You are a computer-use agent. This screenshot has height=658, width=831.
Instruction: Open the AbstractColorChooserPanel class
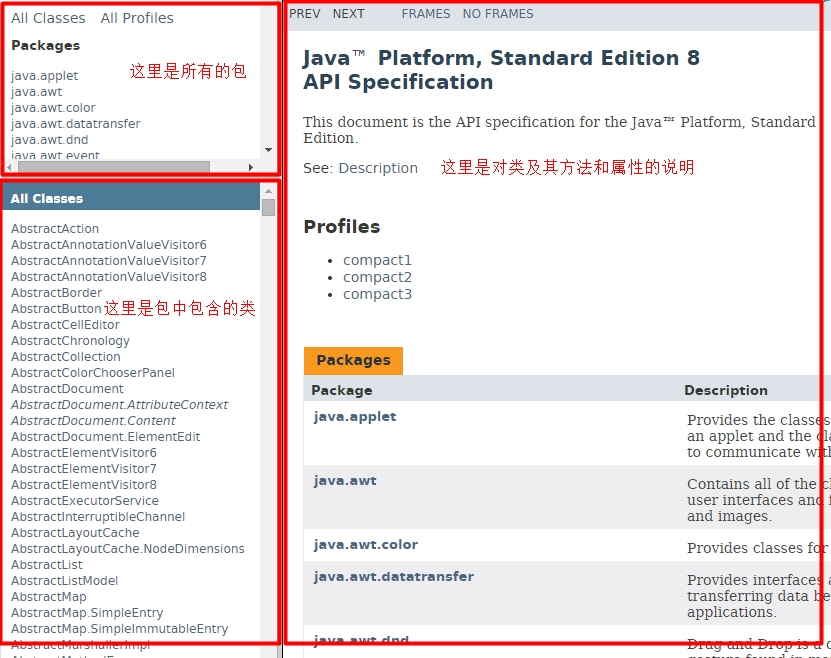coord(93,372)
